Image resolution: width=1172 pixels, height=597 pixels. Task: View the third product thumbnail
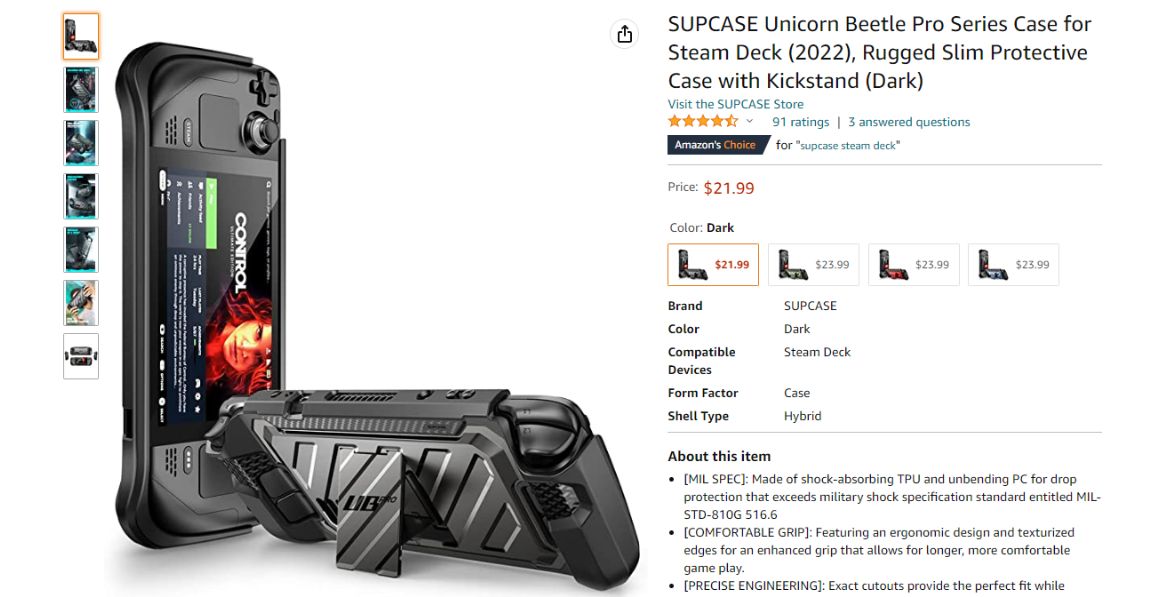[81, 143]
